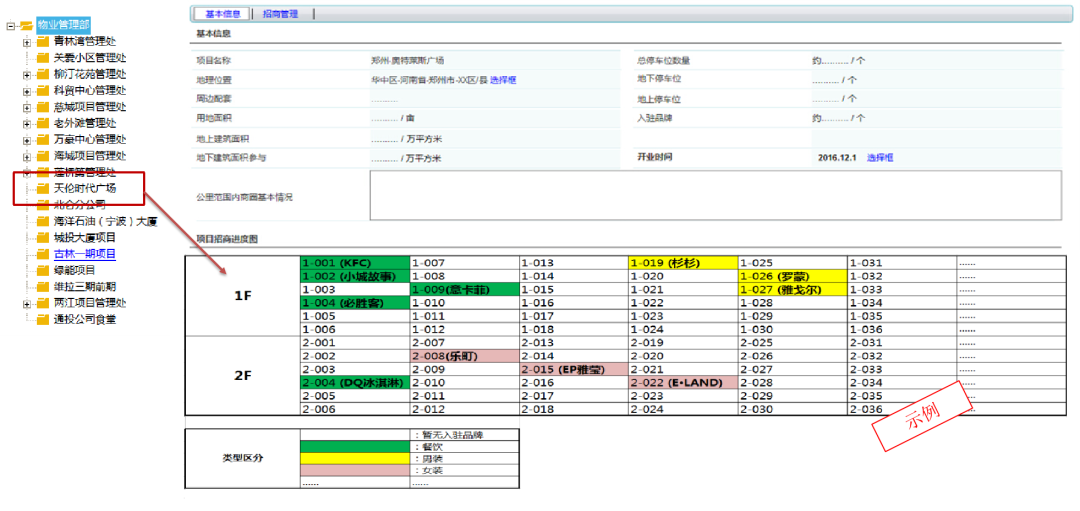Click 选择框 link next to 开业时间
The width and height of the screenshot is (1080, 511).
click(880, 158)
